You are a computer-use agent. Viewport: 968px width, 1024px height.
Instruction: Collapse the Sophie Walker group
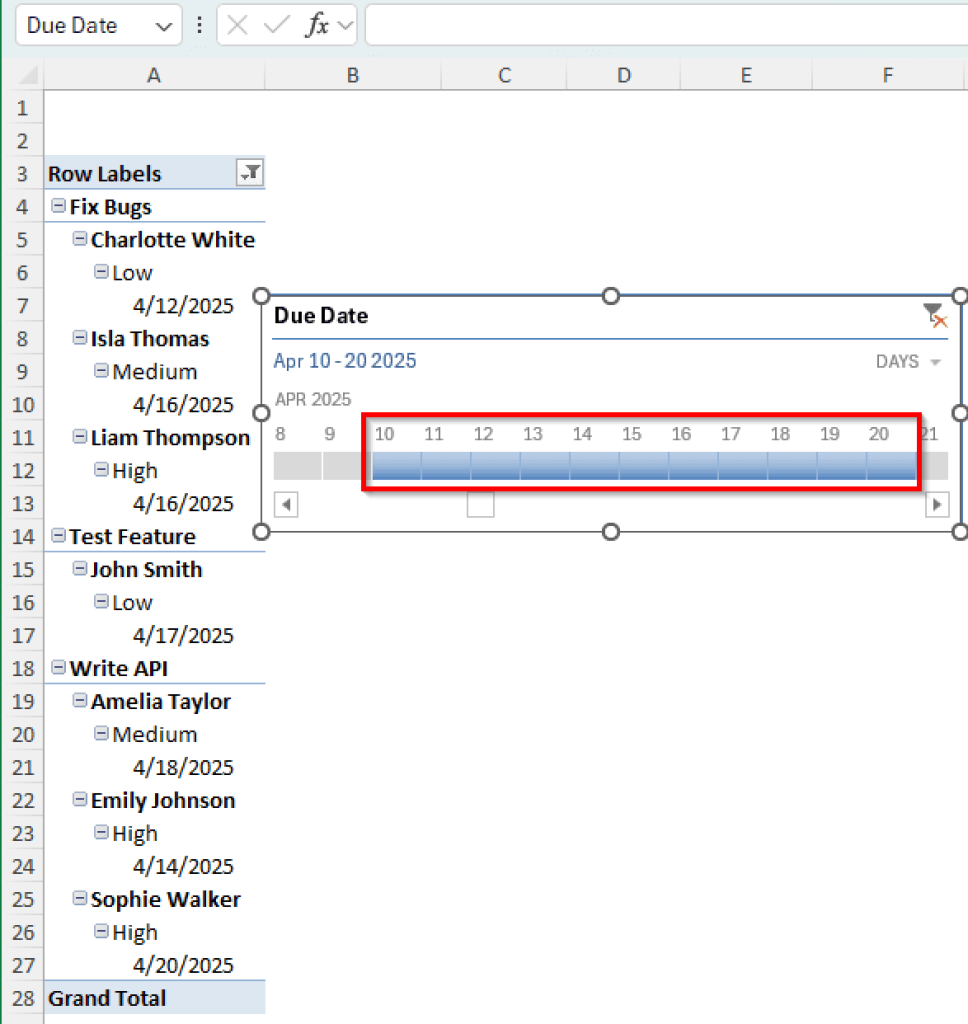click(79, 899)
